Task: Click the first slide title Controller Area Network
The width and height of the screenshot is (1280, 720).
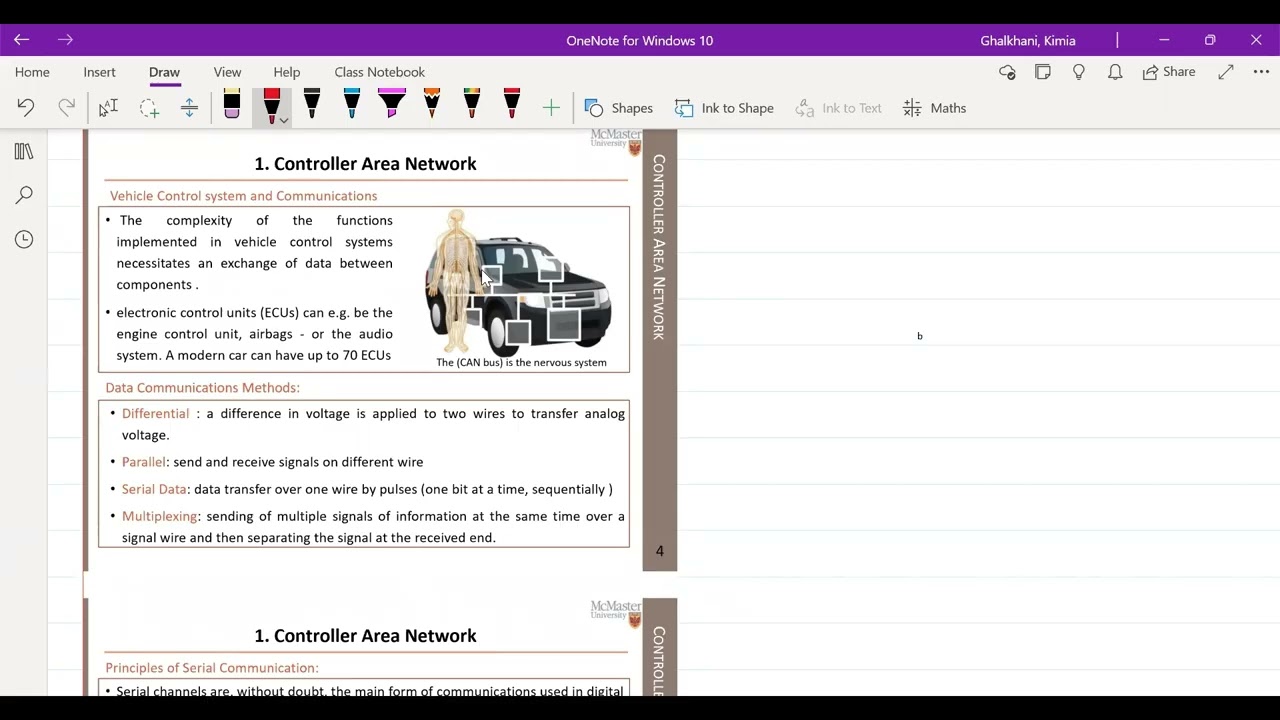Action: click(365, 163)
